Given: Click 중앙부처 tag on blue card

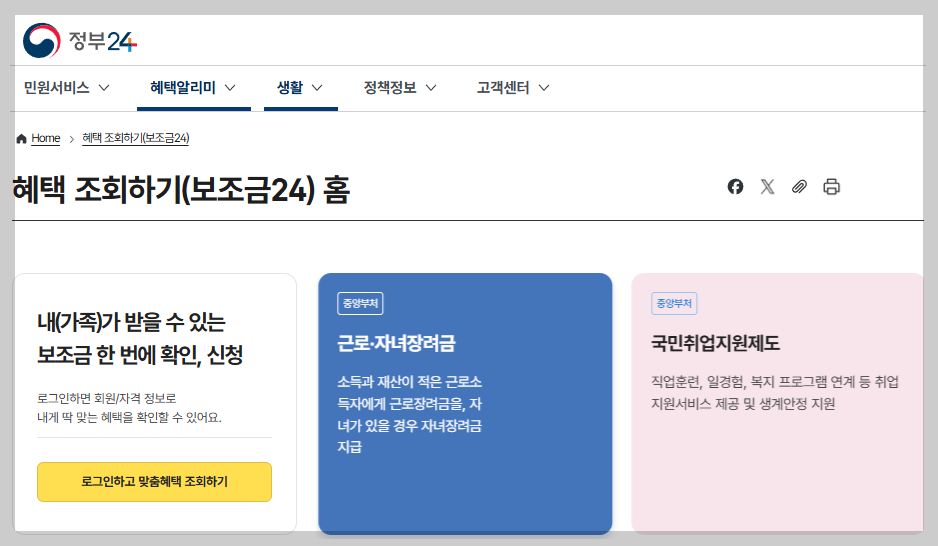Looking at the screenshot, I should (360, 303).
